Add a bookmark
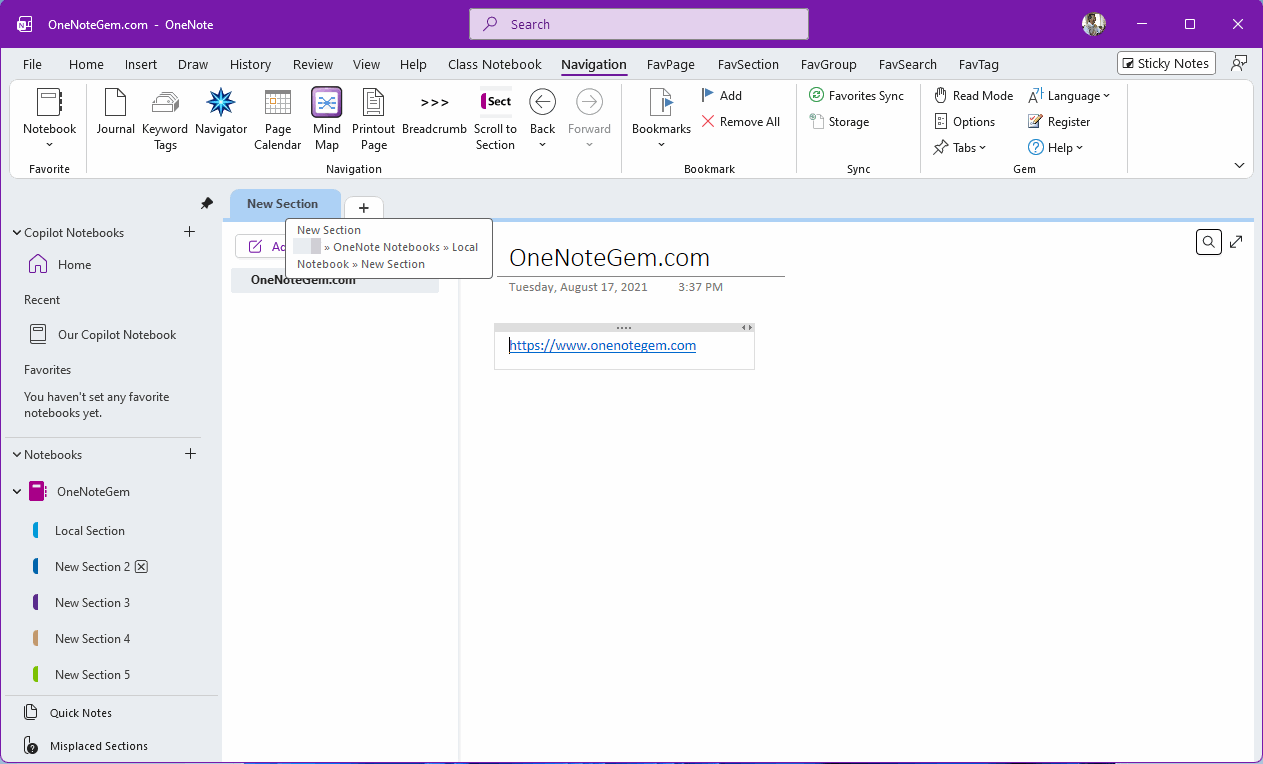The width and height of the screenshot is (1263, 764). [721, 95]
